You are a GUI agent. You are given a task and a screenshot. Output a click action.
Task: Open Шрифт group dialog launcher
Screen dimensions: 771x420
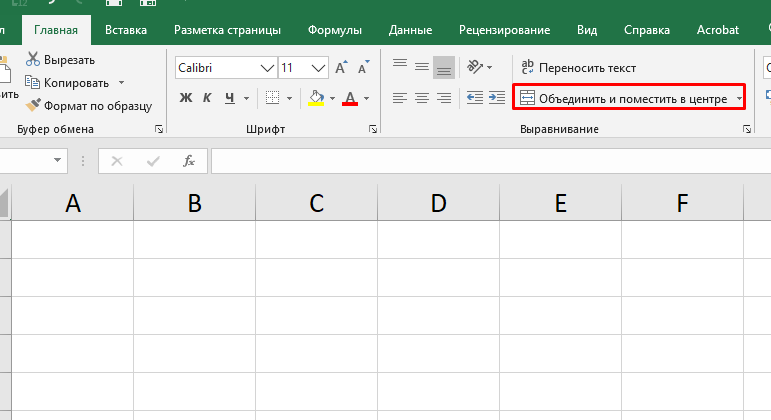coord(373,129)
